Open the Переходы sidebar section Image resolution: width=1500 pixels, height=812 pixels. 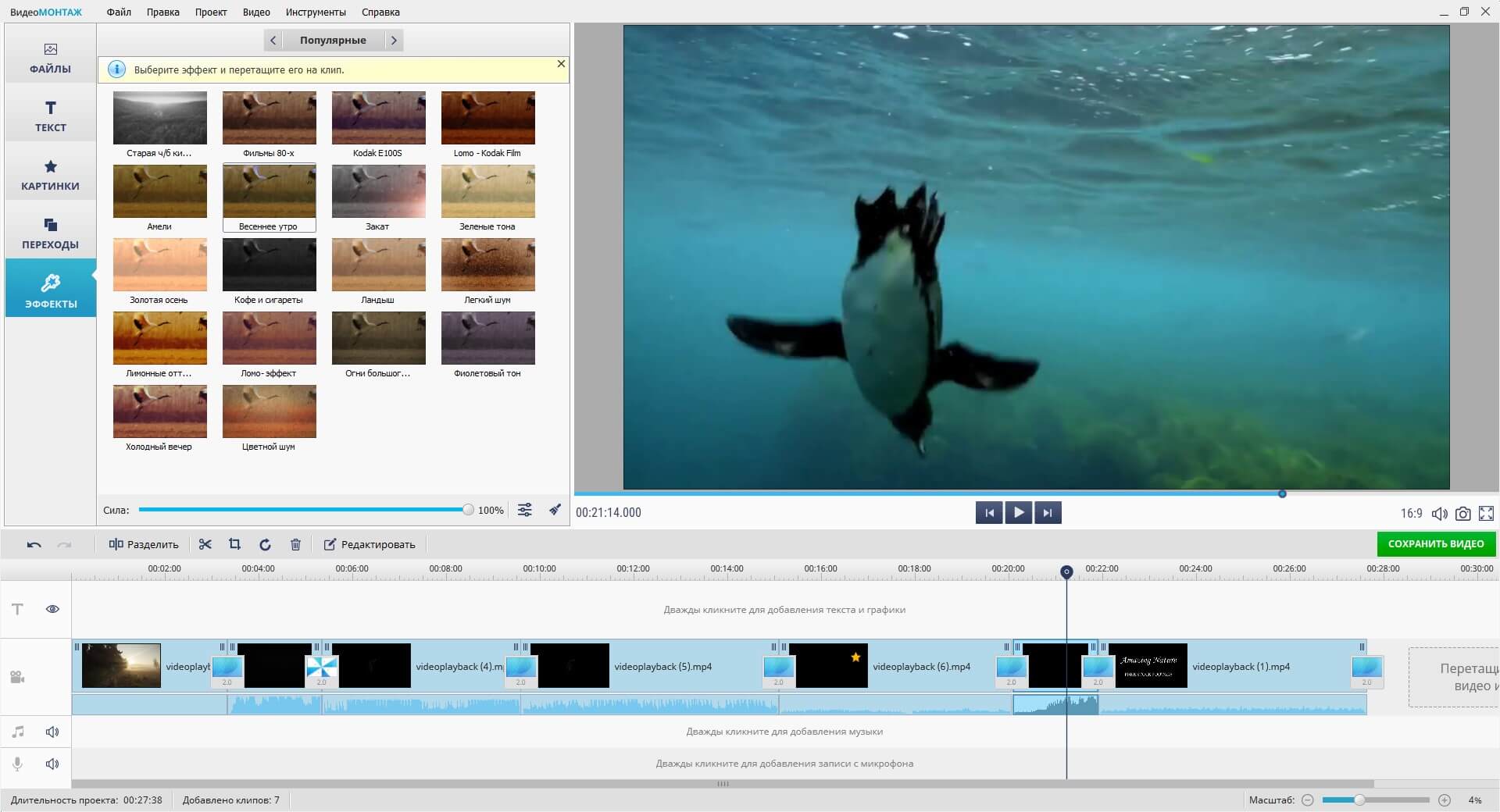point(51,233)
